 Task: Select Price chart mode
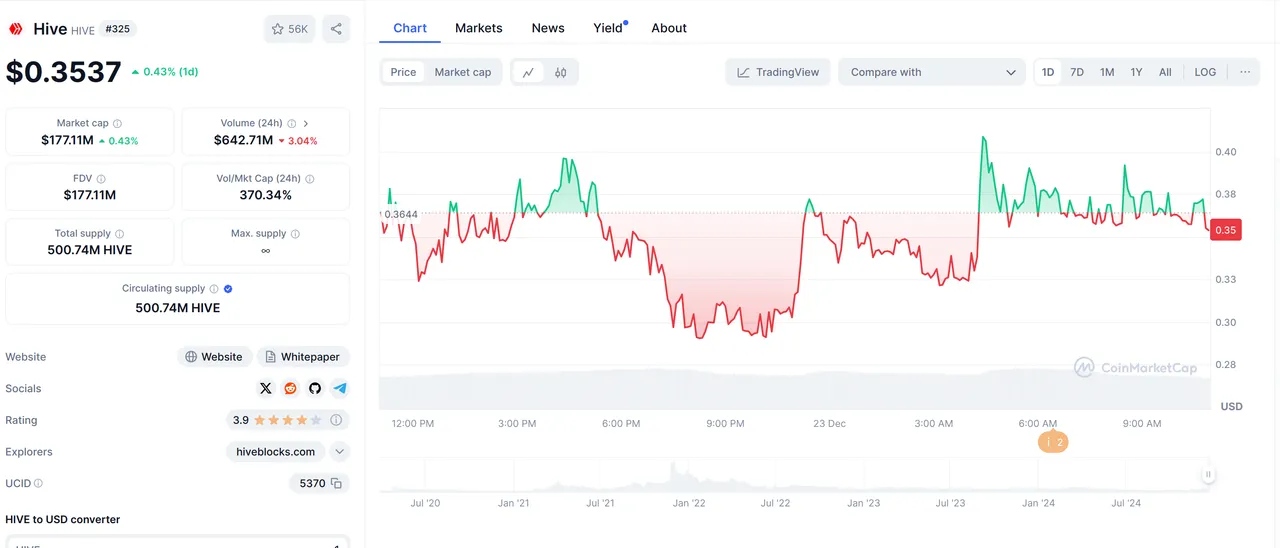(403, 72)
